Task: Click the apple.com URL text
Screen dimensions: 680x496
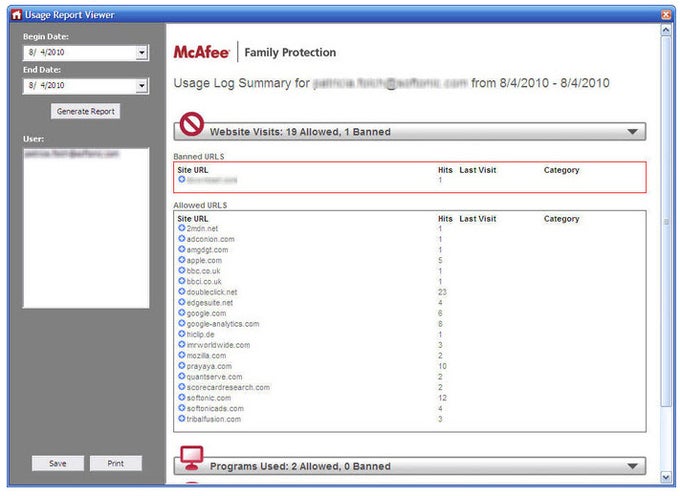Action: click(204, 261)
